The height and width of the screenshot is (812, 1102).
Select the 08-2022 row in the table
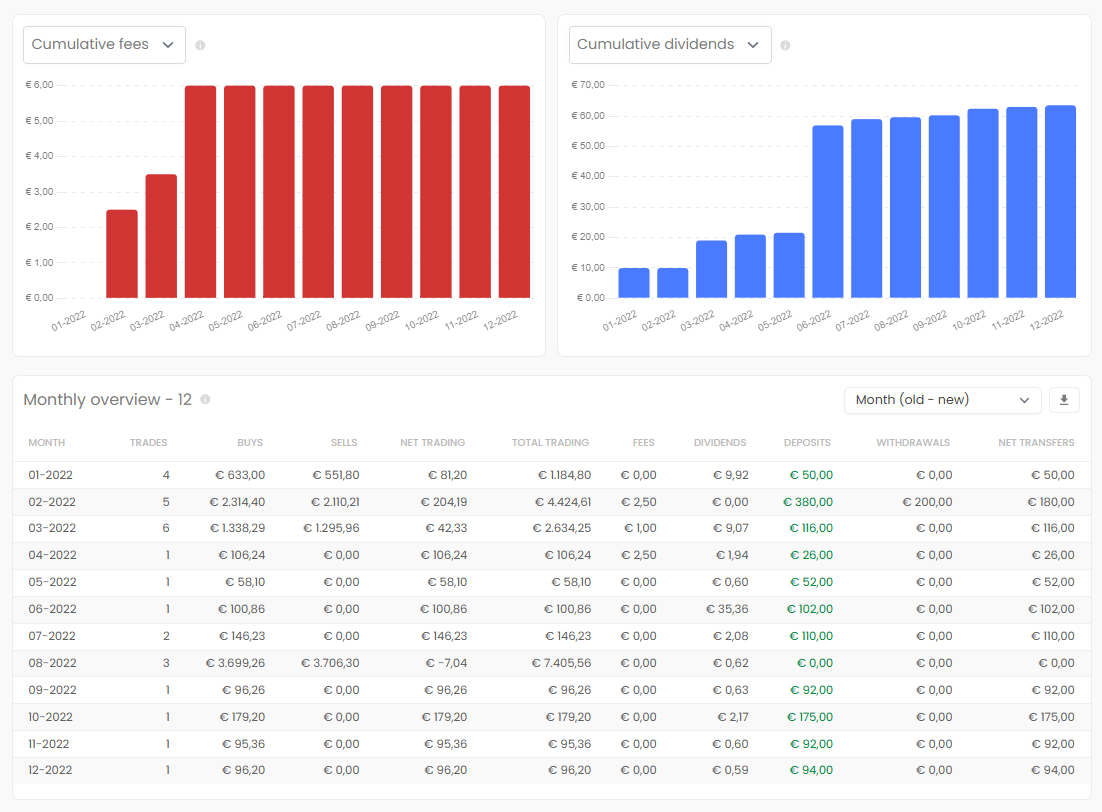(48, 662)
